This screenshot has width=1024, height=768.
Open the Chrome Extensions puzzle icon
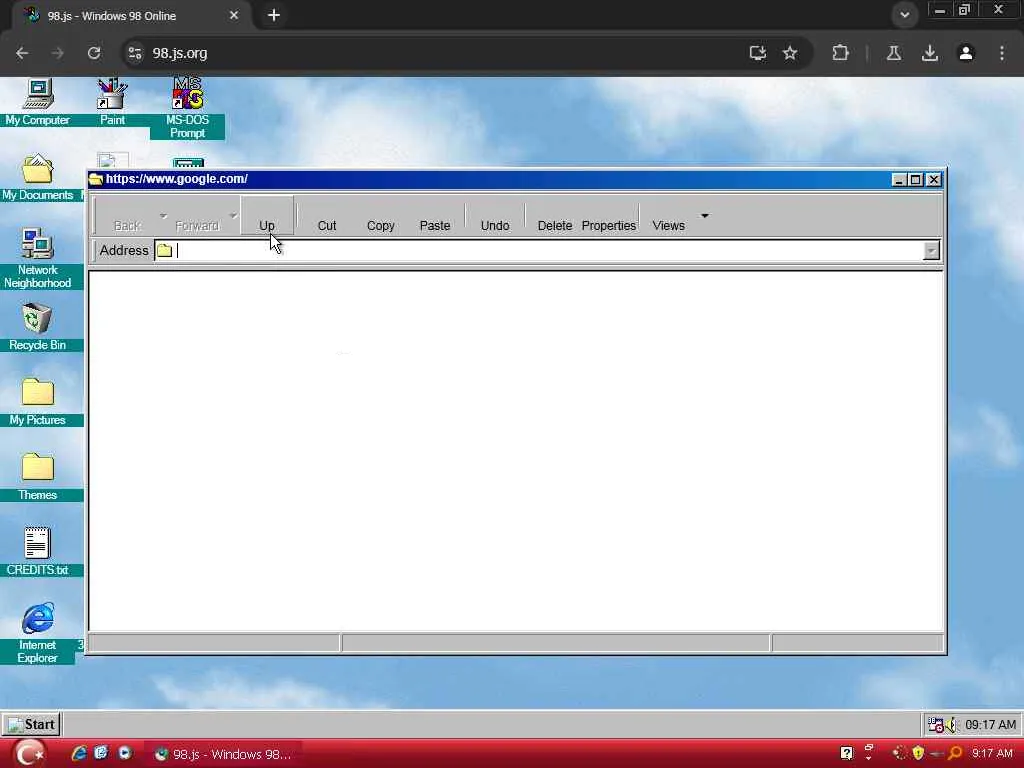[x=840, y=54]
